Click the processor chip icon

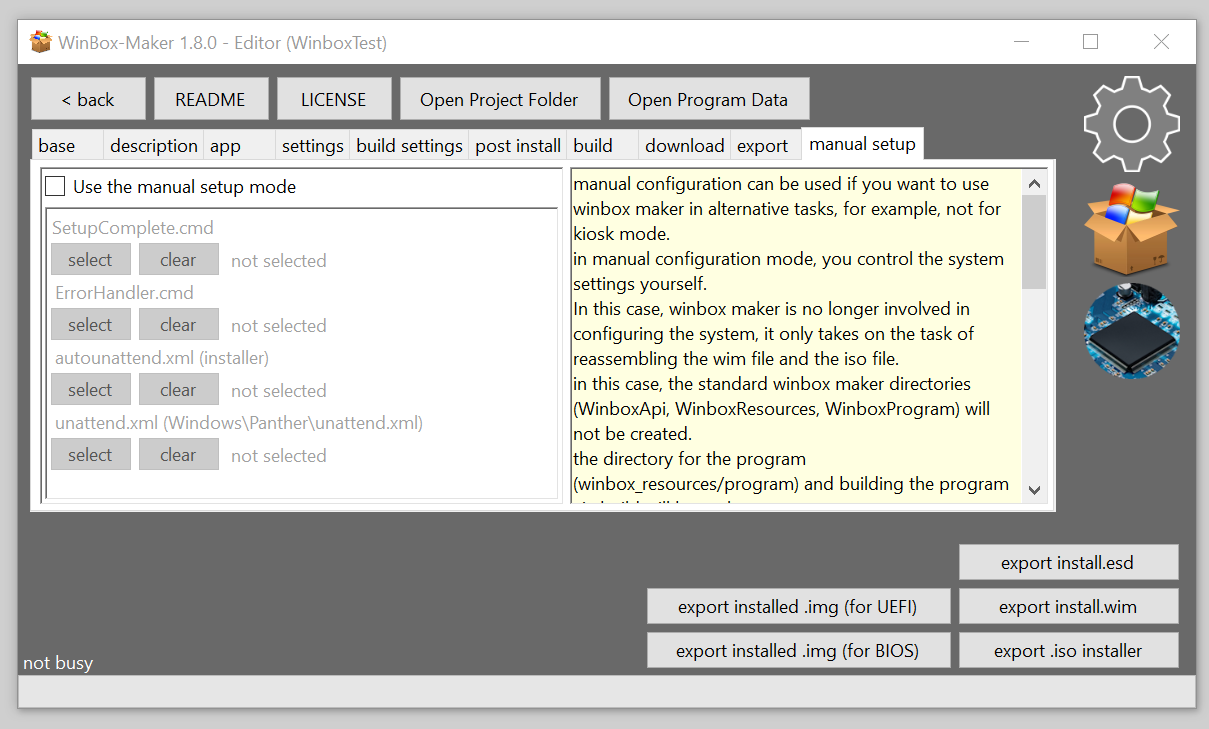1132,331
